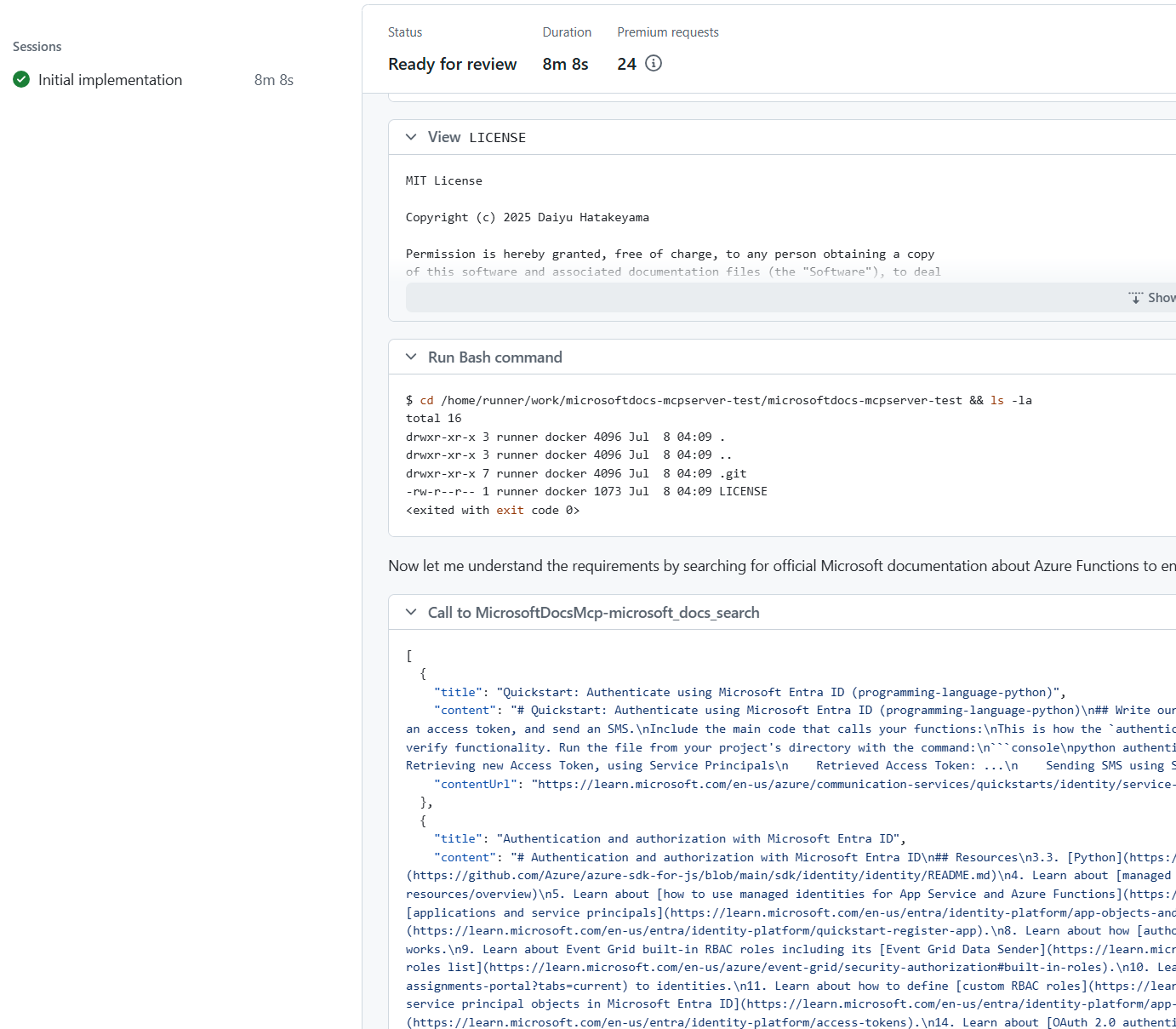Click the info icon next to premium requests count
This screenshot has width=1176, height=1029.
(x=654, y=63)
